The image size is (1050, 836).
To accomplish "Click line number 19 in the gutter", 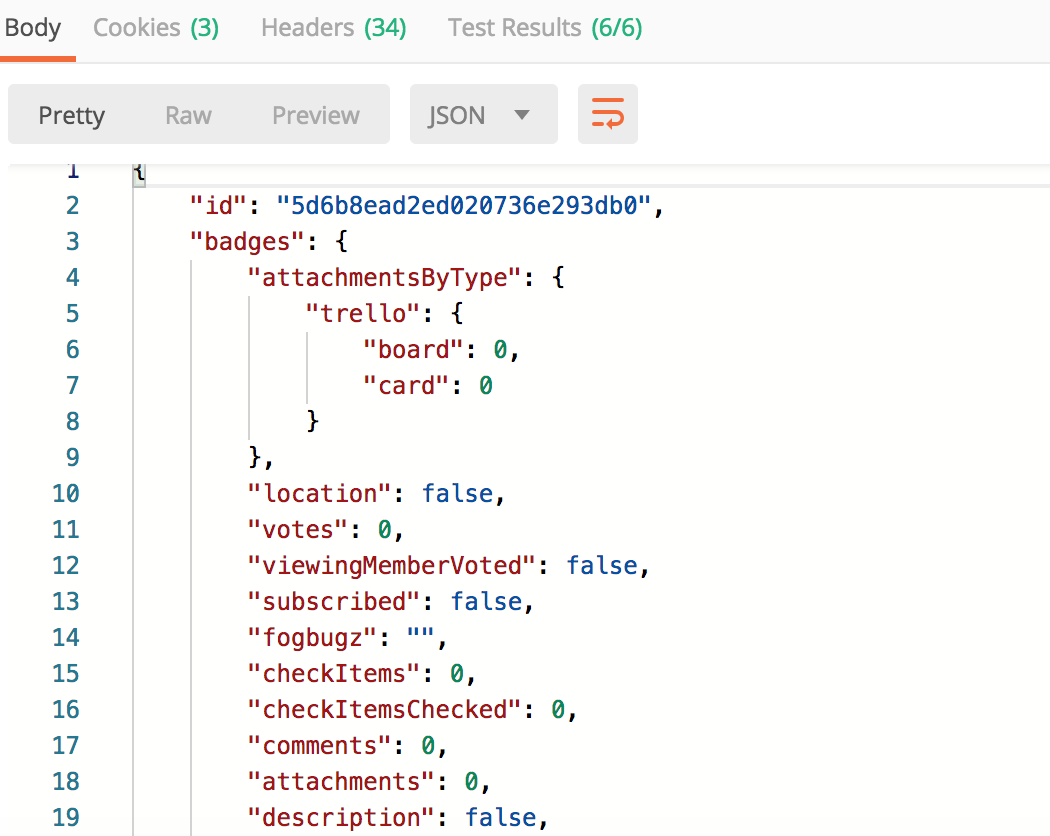I will (66, 818).
